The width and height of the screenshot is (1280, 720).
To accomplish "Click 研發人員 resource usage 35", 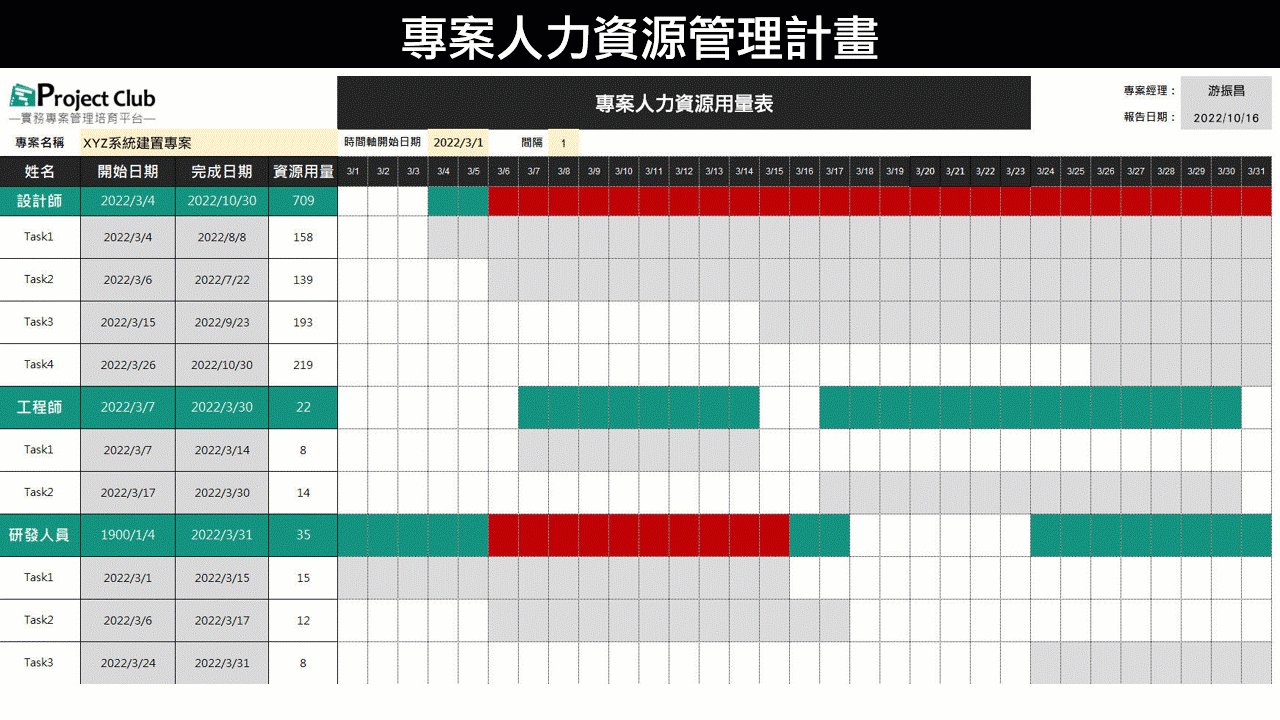I will point(303,535).
